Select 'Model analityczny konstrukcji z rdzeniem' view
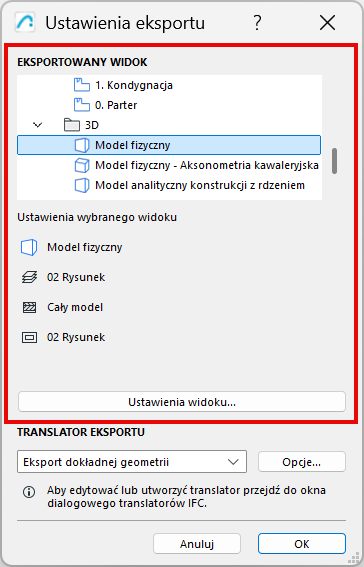364x567 pixels. [200, 185]
